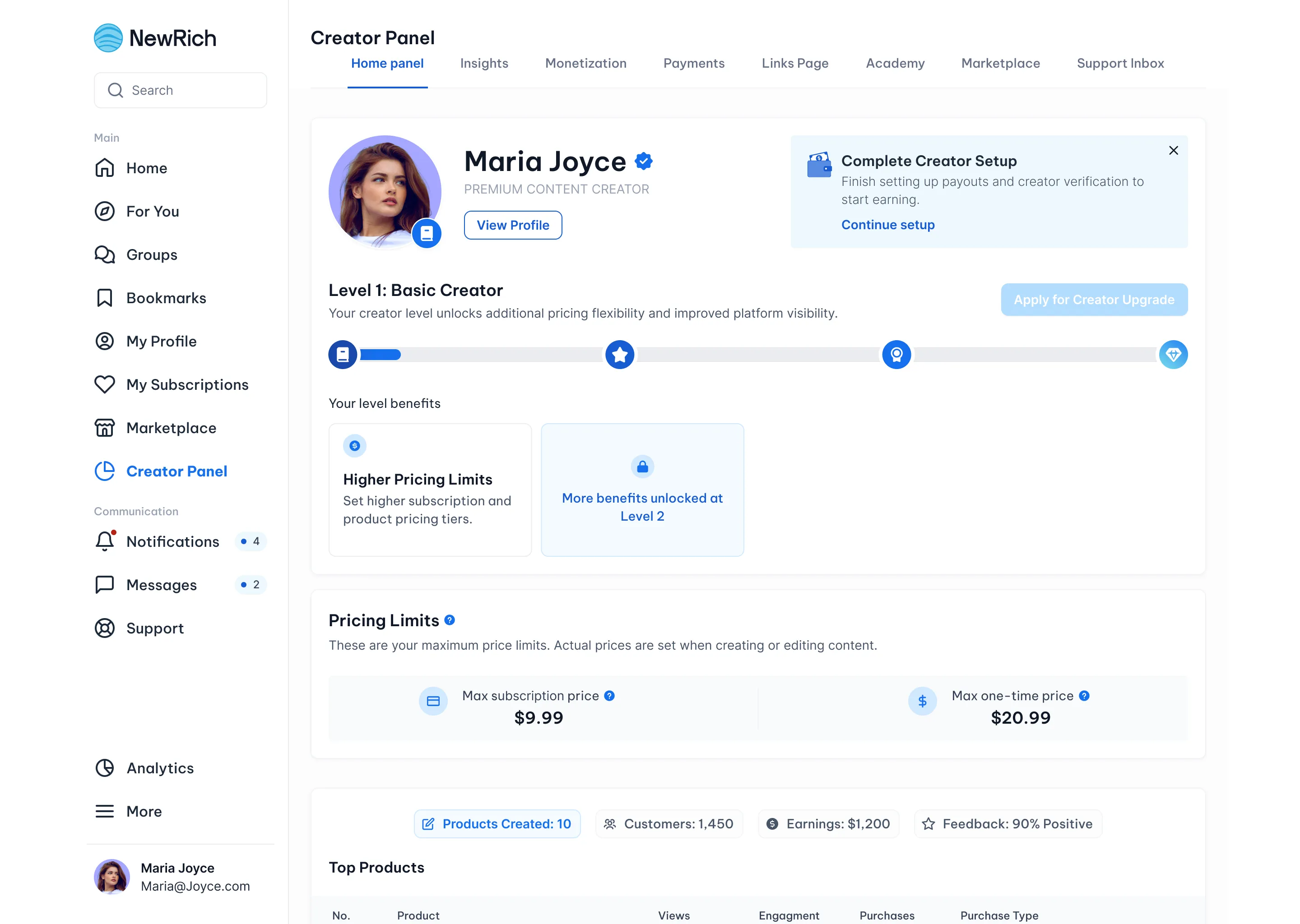Open the Marketplace tab in top navigation
Image resolution: width=1300 pixels, height=924 pixels.
coord(1001,63)
